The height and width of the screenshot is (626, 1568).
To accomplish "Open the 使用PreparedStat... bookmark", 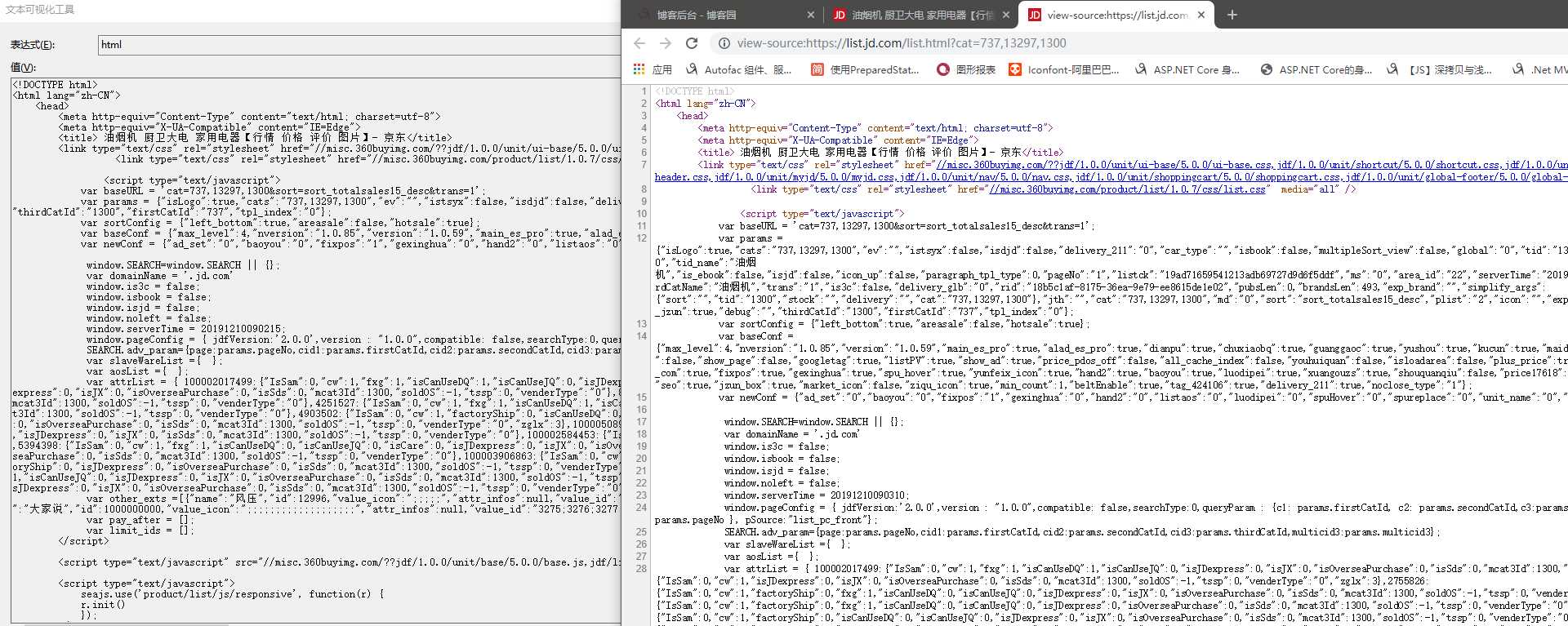I will 866,70.
